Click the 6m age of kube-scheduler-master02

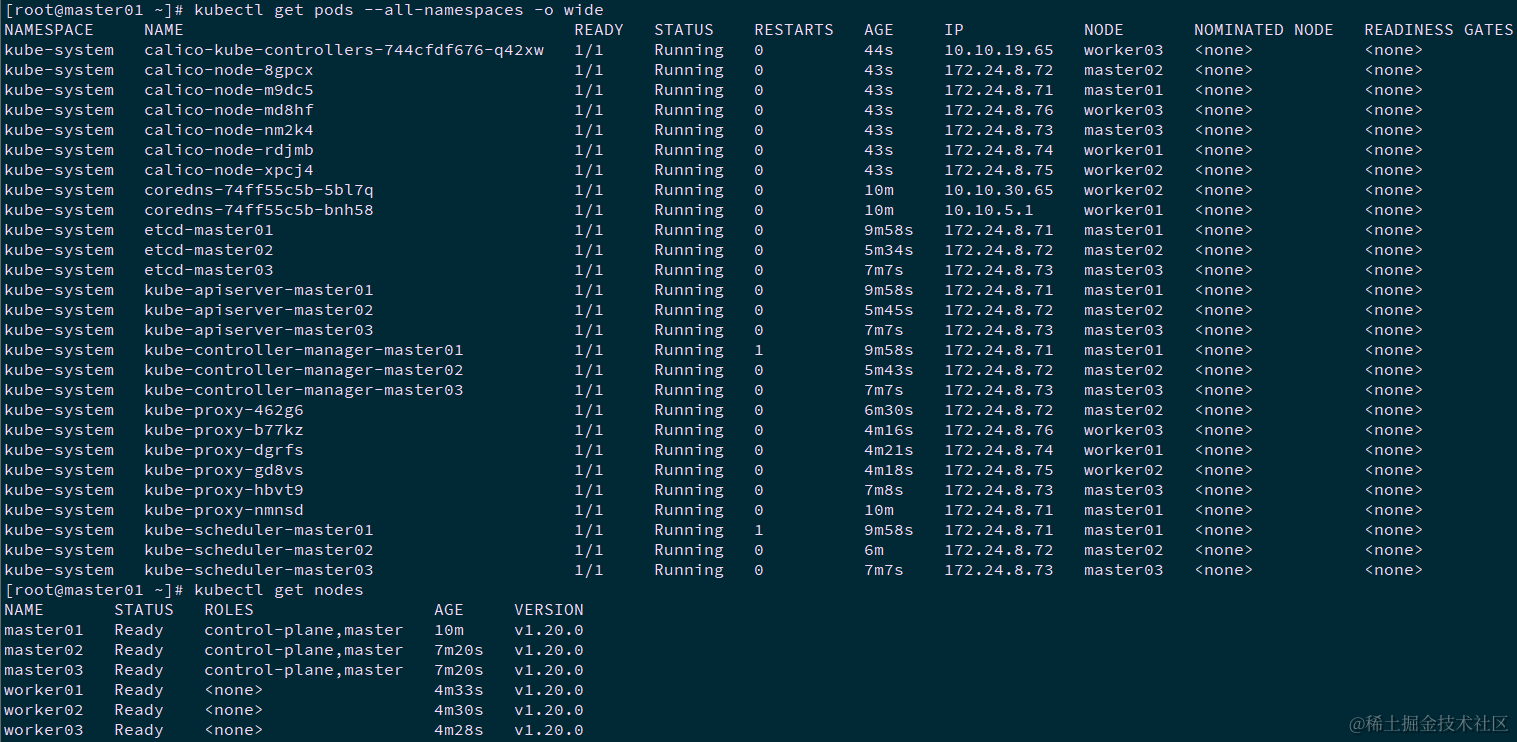click(x=874, y=550)
